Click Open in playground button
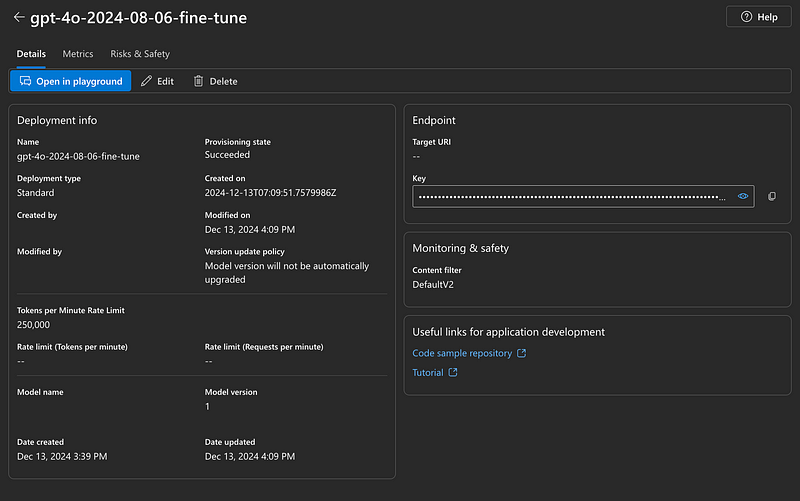The image size is (800, 501). [x=70, y=81]
